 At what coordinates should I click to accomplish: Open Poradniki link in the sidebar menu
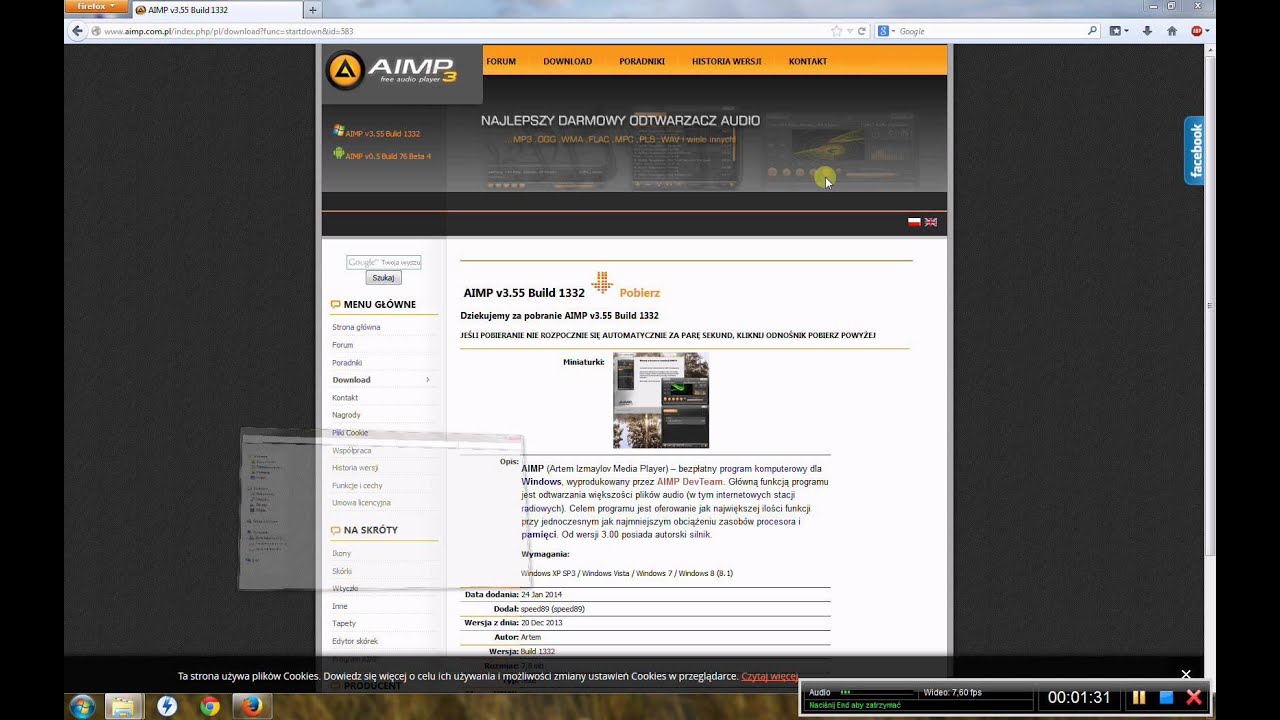[x=347, y=362]
